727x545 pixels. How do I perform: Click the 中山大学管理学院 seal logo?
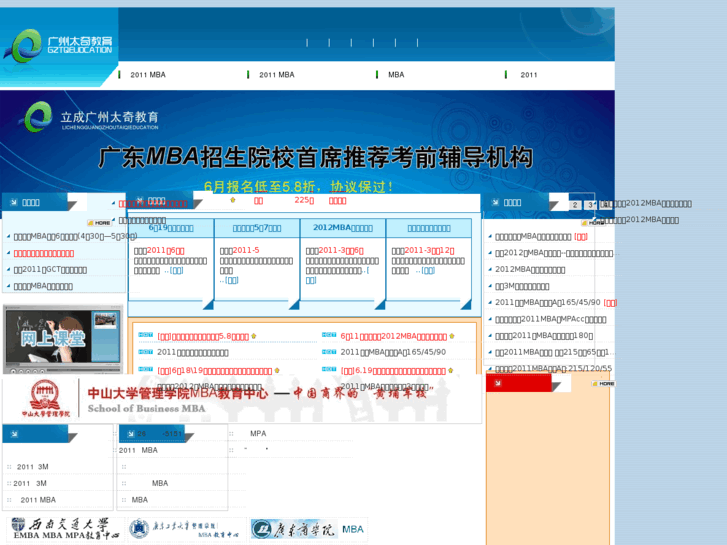pos(45,398)
